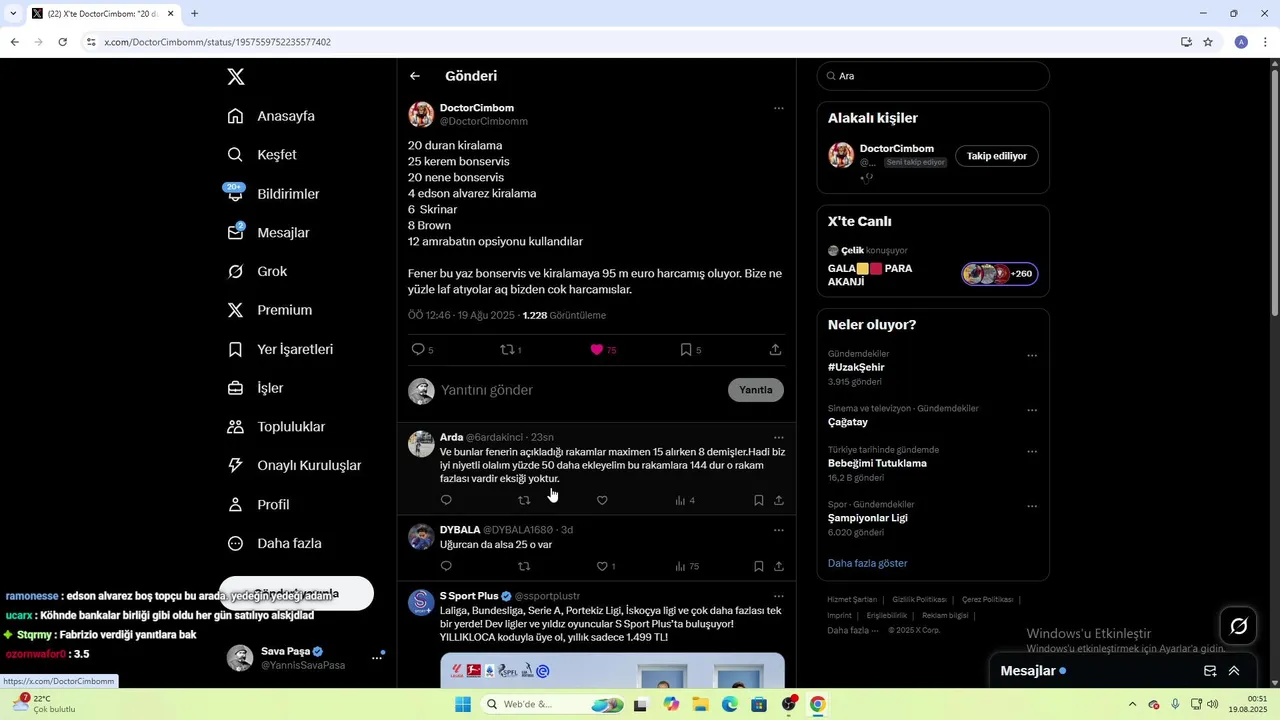Share DYBALA's comment
The image size is (1280, 720).
[779, 566]
